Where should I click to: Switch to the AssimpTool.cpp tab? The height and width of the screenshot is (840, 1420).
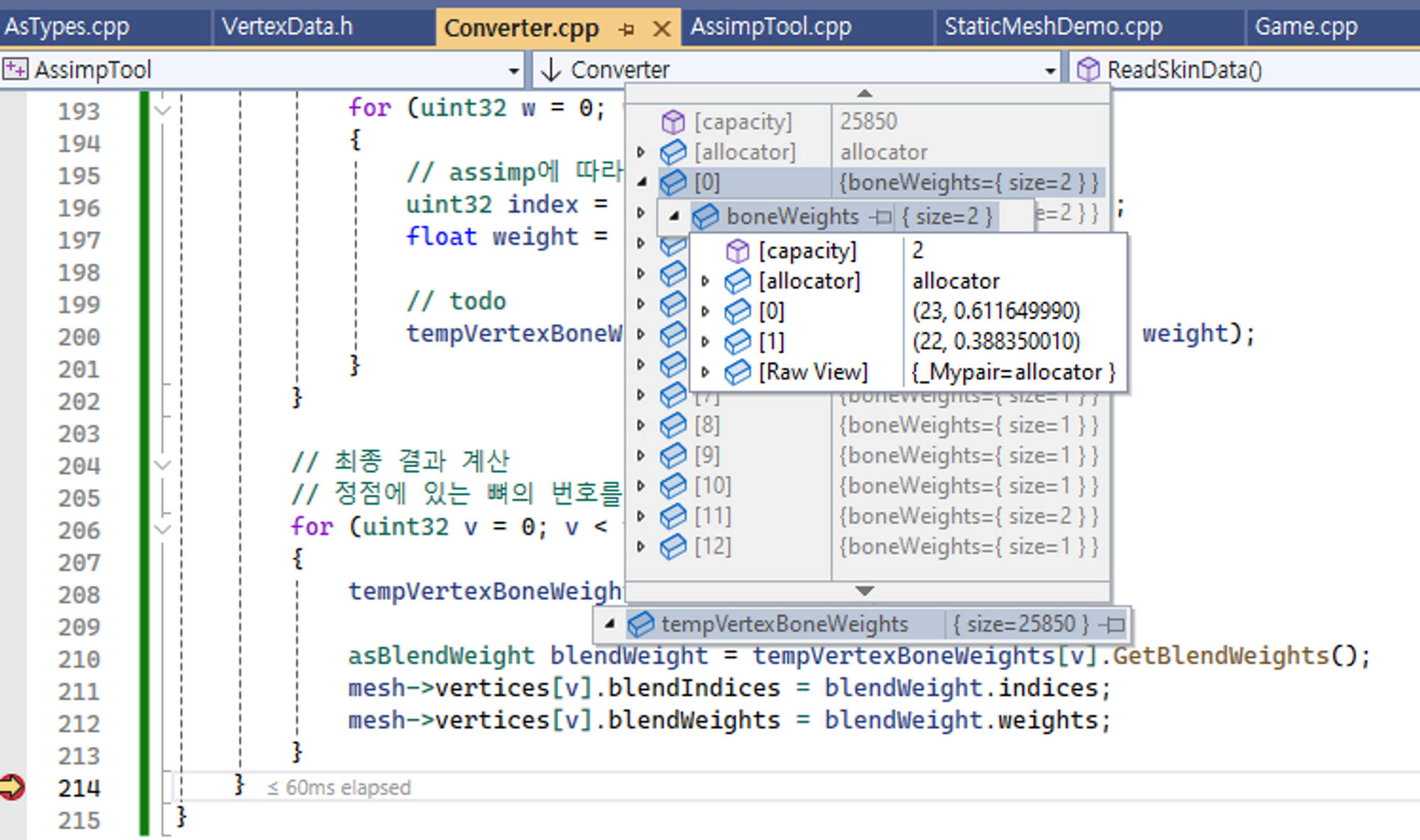tap(770, 27)
